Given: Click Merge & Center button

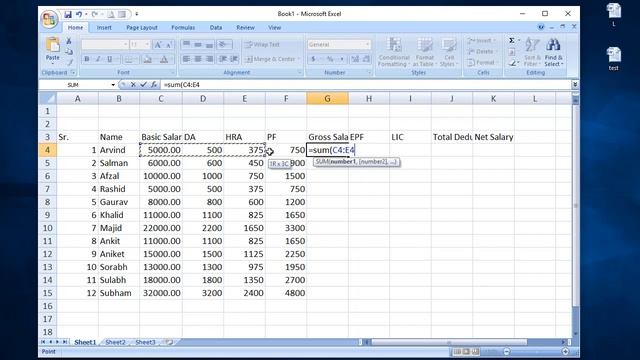Looking at the screenshot, I should pos(273,59).
